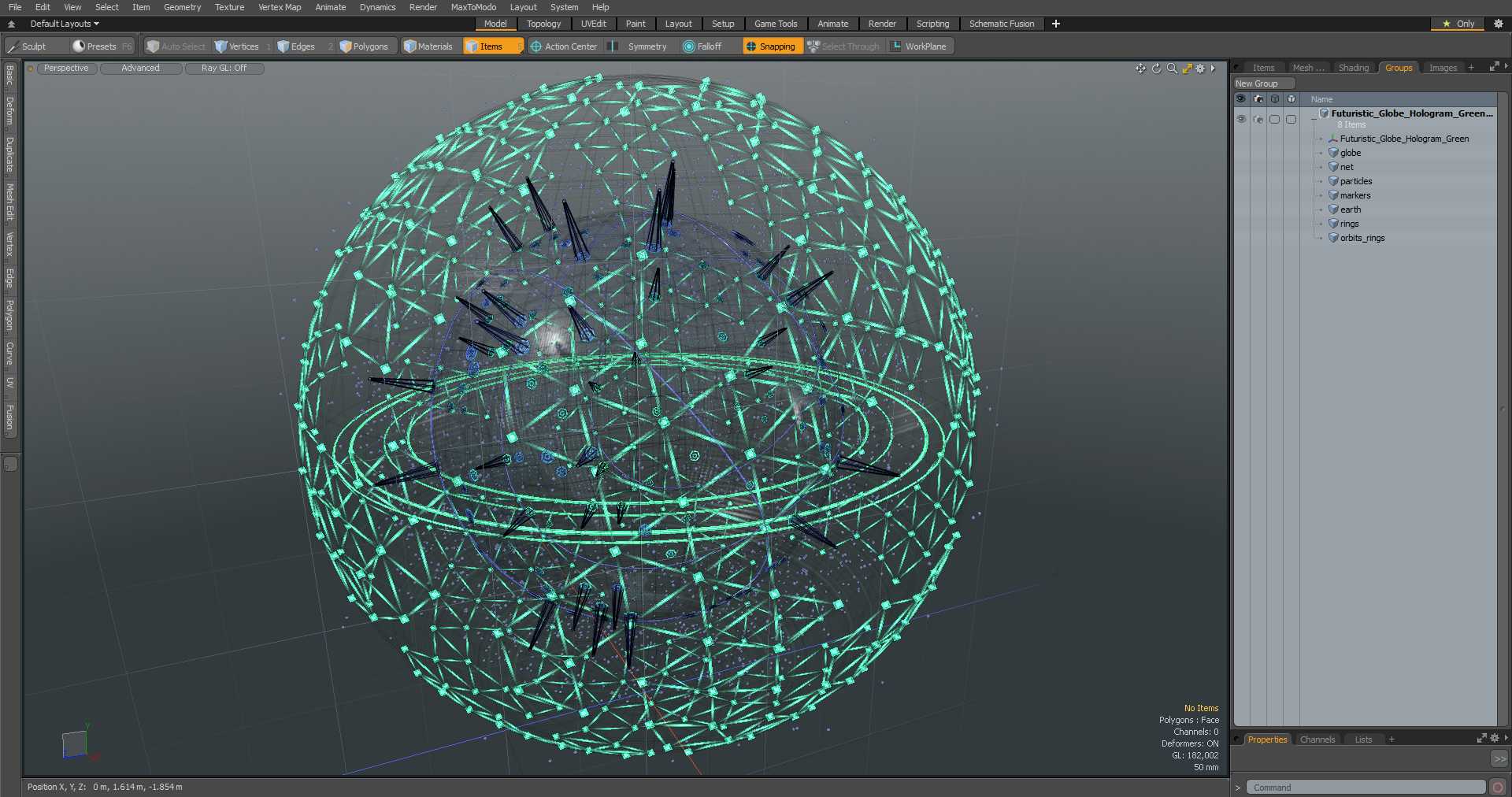1512x797 pixels.
Task: Open the Polygon vertical toolbox tab
Action: pyautogui.click(x=9, y=315)
